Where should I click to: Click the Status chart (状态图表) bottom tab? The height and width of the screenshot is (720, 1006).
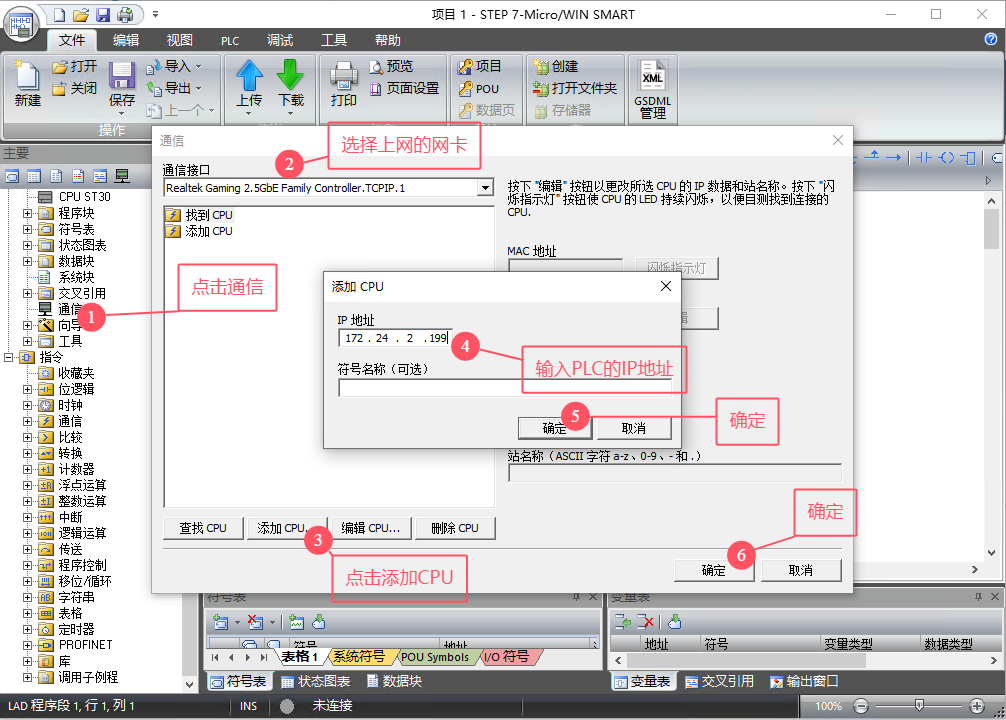[316, 681]
